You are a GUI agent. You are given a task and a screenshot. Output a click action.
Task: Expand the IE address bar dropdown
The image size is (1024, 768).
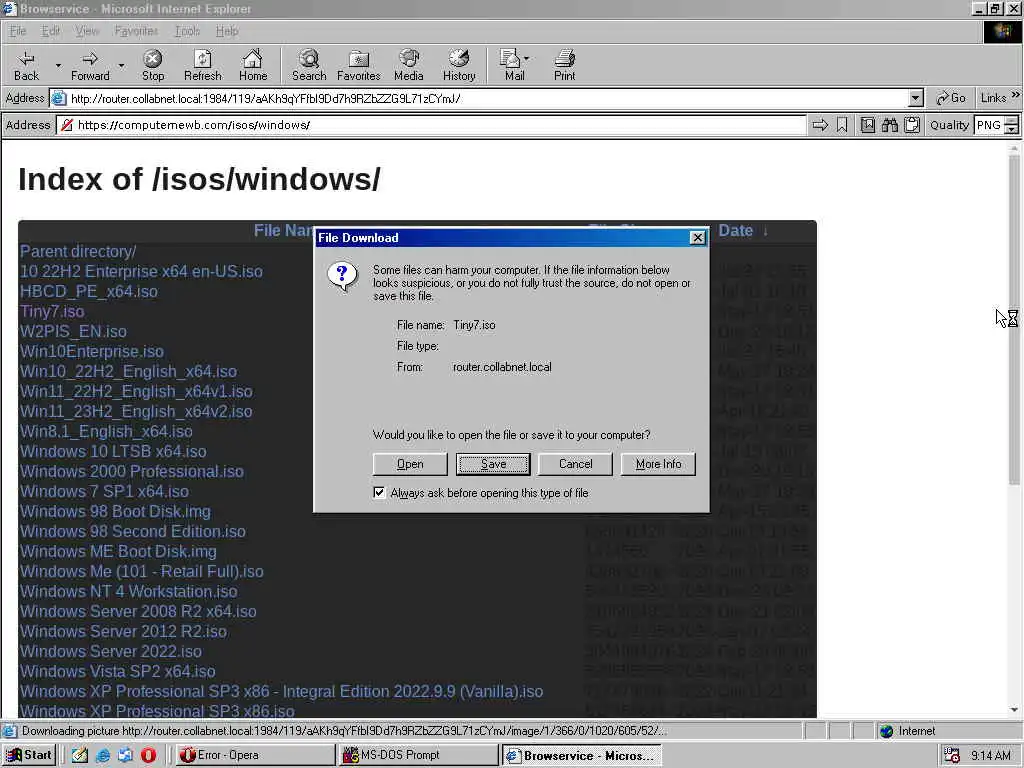(916, 99)
